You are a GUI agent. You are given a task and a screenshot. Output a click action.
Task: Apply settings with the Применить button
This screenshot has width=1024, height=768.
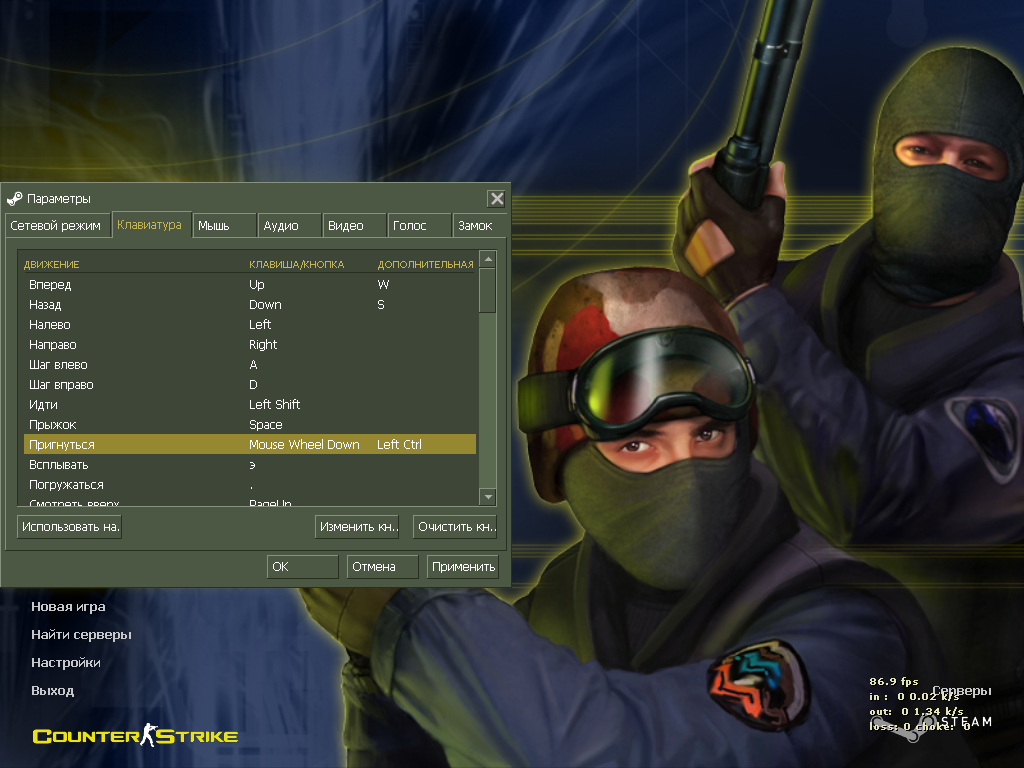pyautogui.click(x=462, y=566)
